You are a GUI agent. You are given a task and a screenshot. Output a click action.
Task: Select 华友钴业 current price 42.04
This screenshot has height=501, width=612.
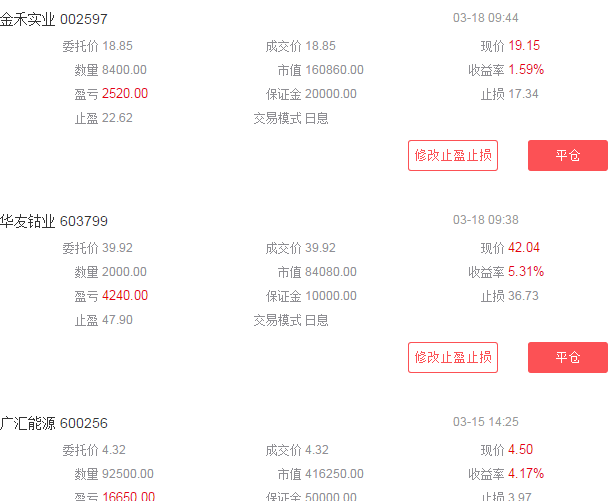coord(524,248)
